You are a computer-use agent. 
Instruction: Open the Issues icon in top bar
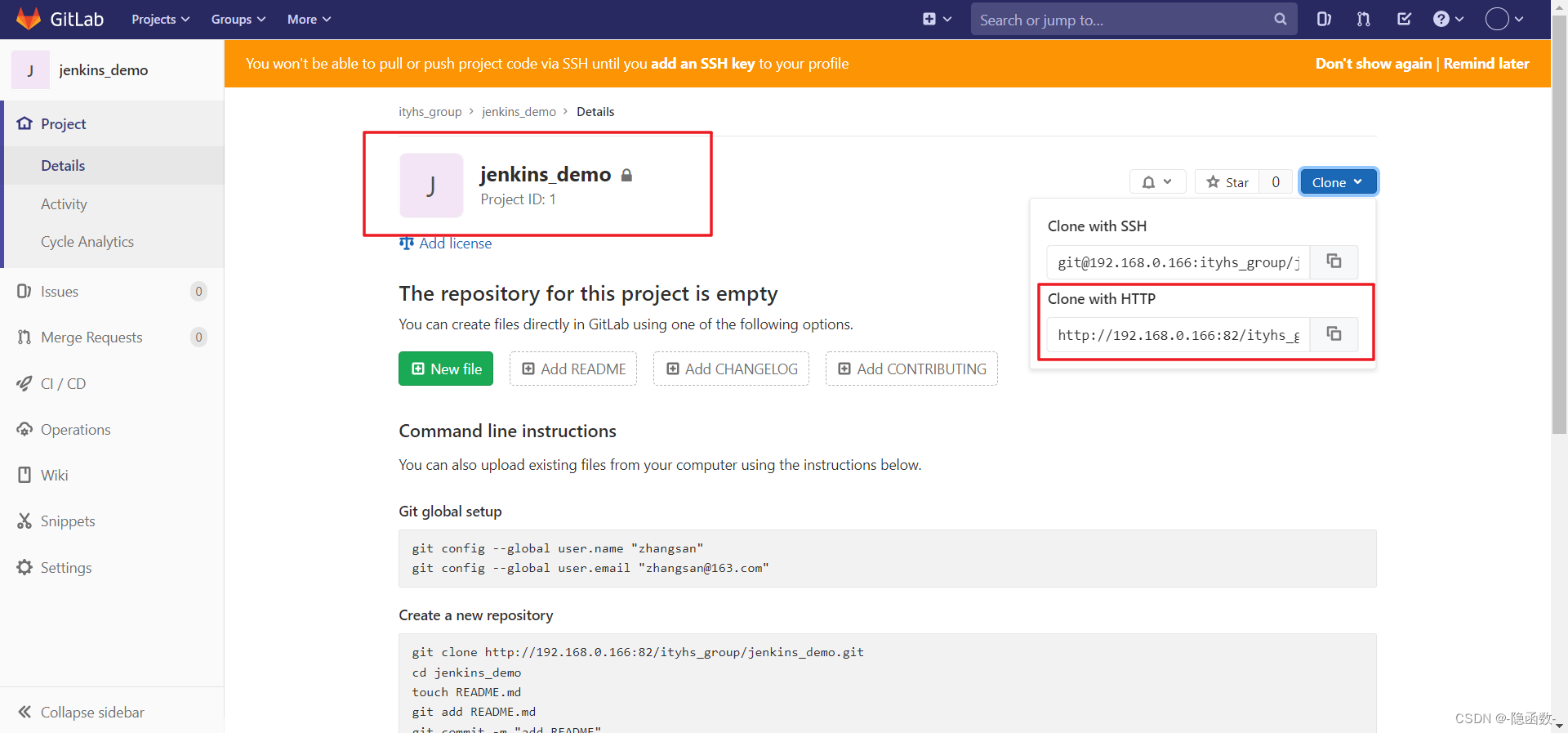[x=1324, y=19]
